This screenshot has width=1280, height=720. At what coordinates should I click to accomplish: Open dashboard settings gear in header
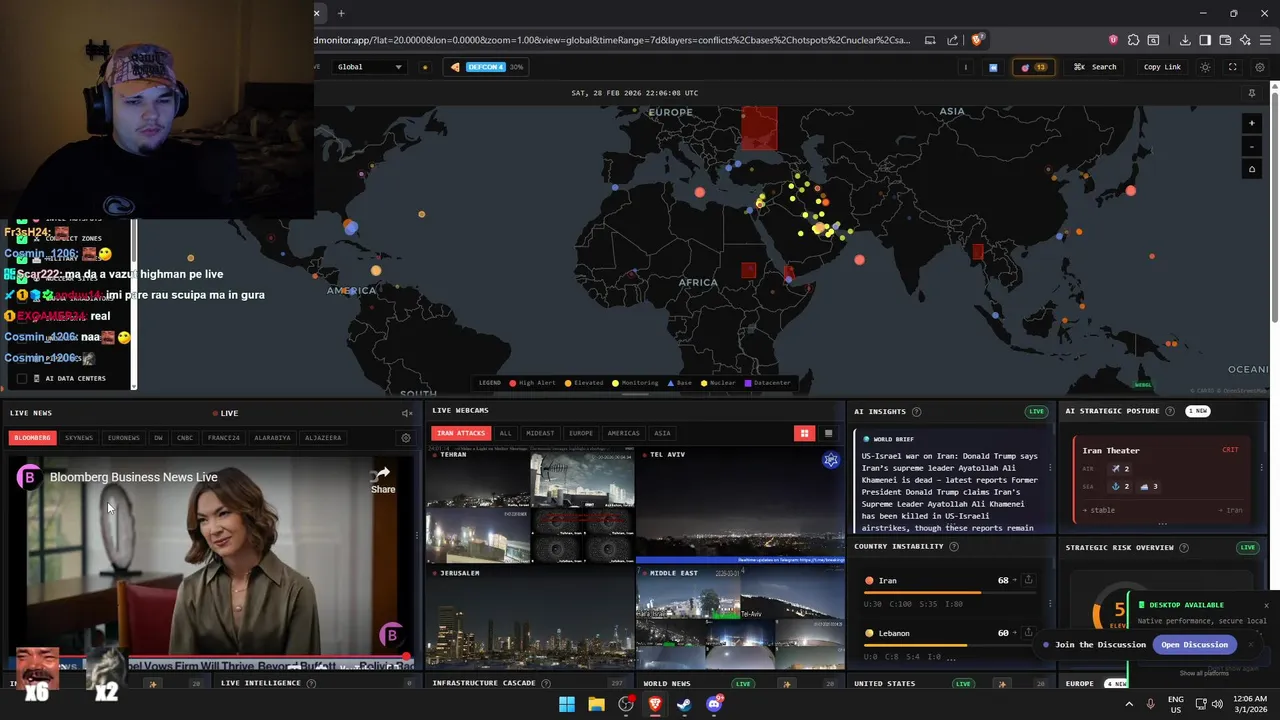click(x=1259, y=67)
